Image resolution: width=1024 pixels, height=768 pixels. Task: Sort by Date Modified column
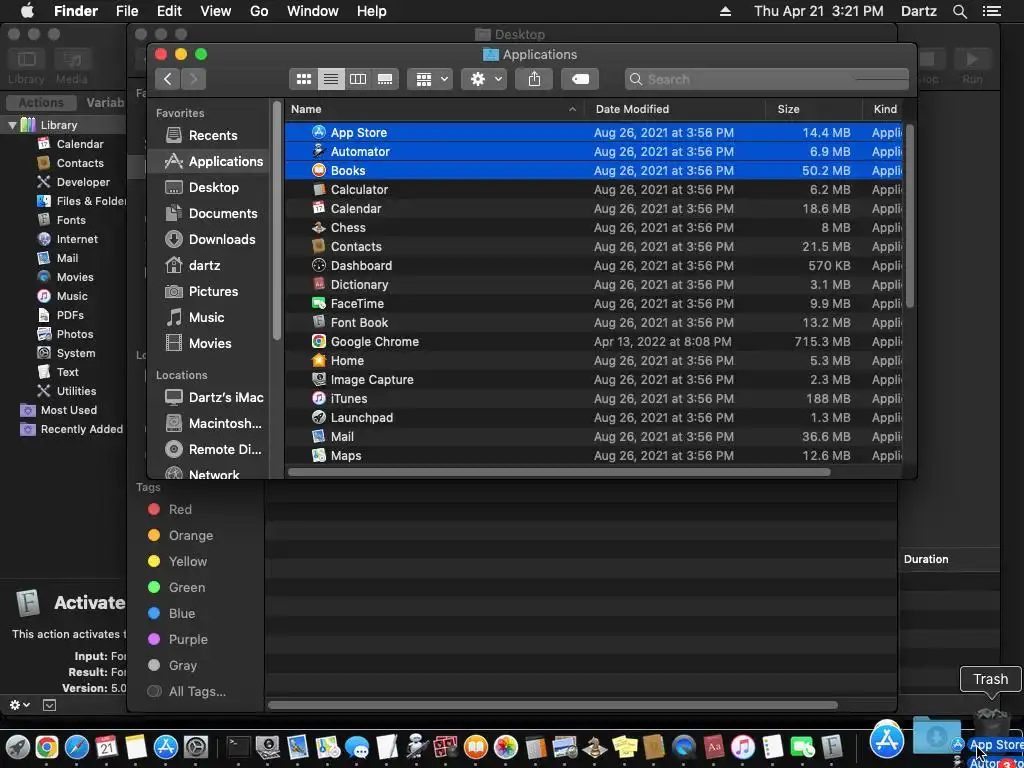675,109
